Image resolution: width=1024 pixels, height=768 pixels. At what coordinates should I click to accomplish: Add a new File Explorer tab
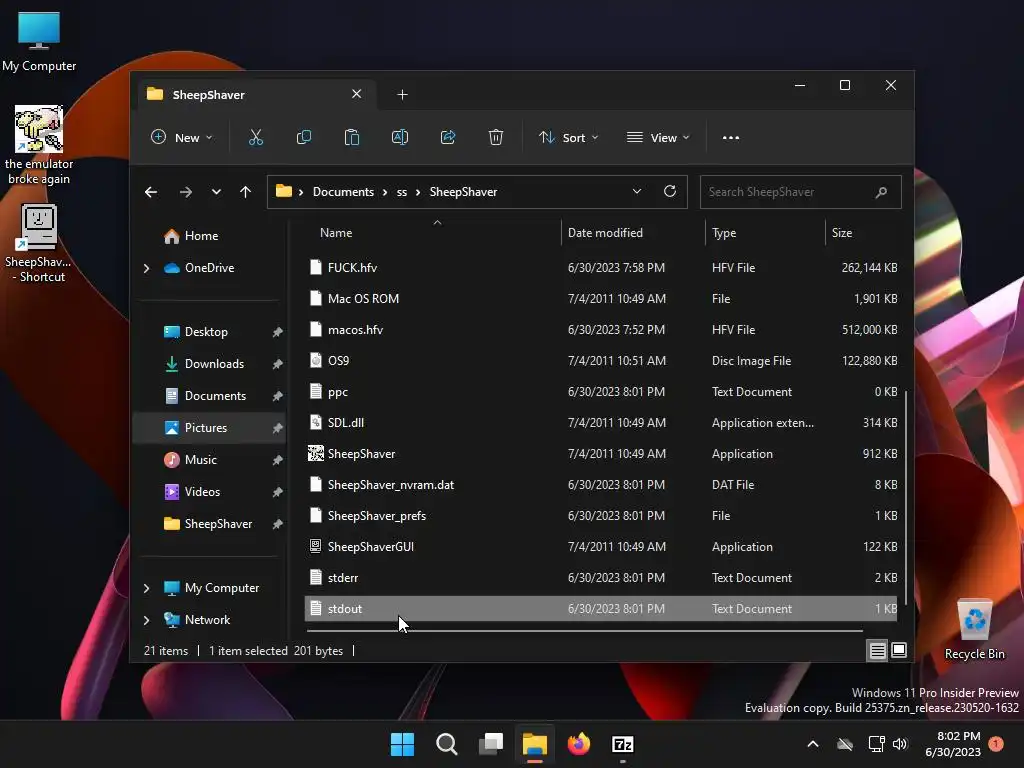pos(402,95)
